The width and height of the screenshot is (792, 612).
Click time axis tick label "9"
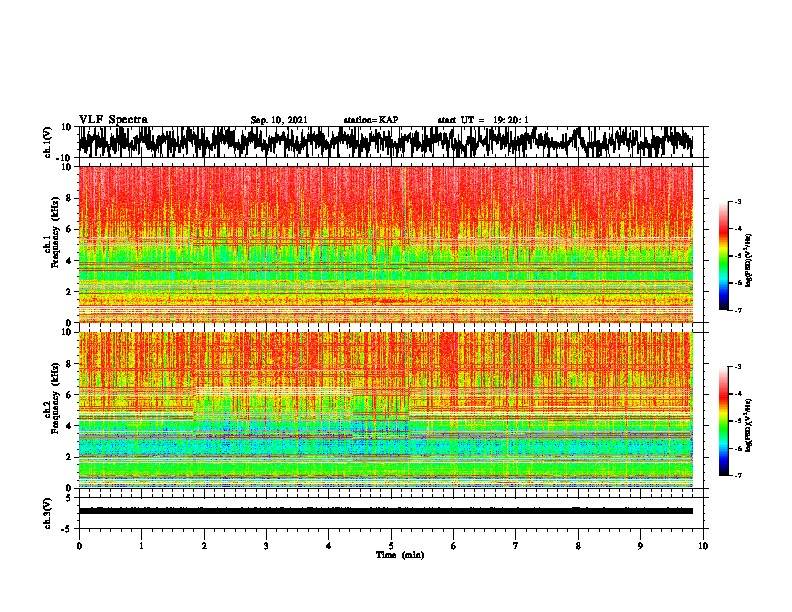pyautogui.click(x=640, y=546)
